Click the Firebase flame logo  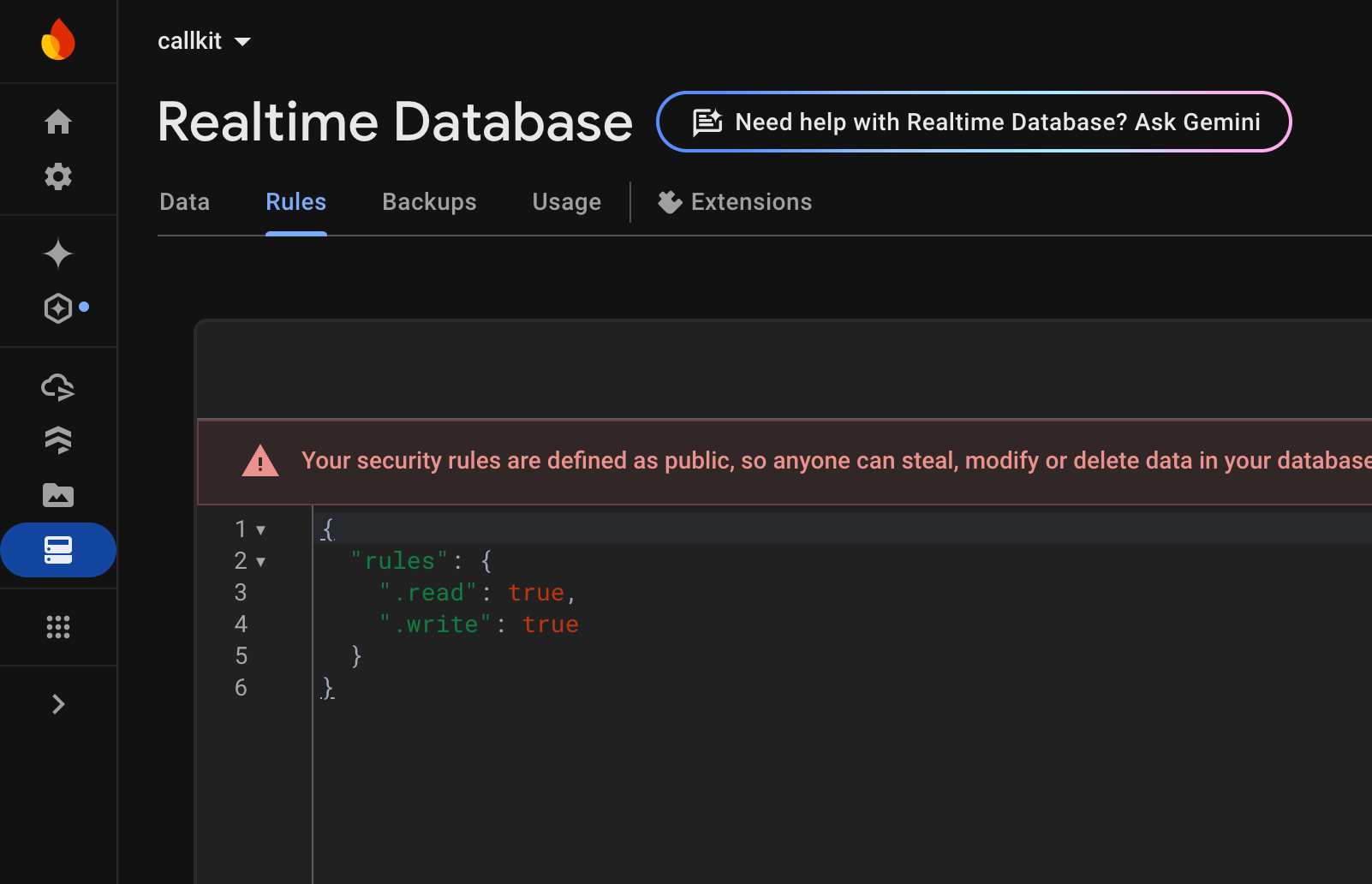click(58, 39)
